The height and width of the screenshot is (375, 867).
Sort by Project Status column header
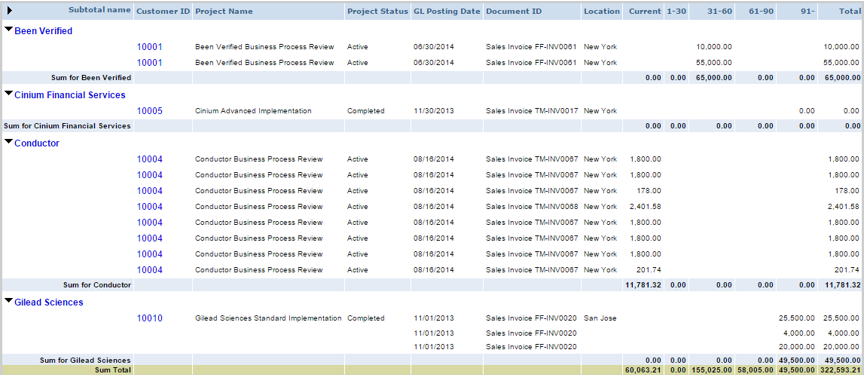point(378,11)
